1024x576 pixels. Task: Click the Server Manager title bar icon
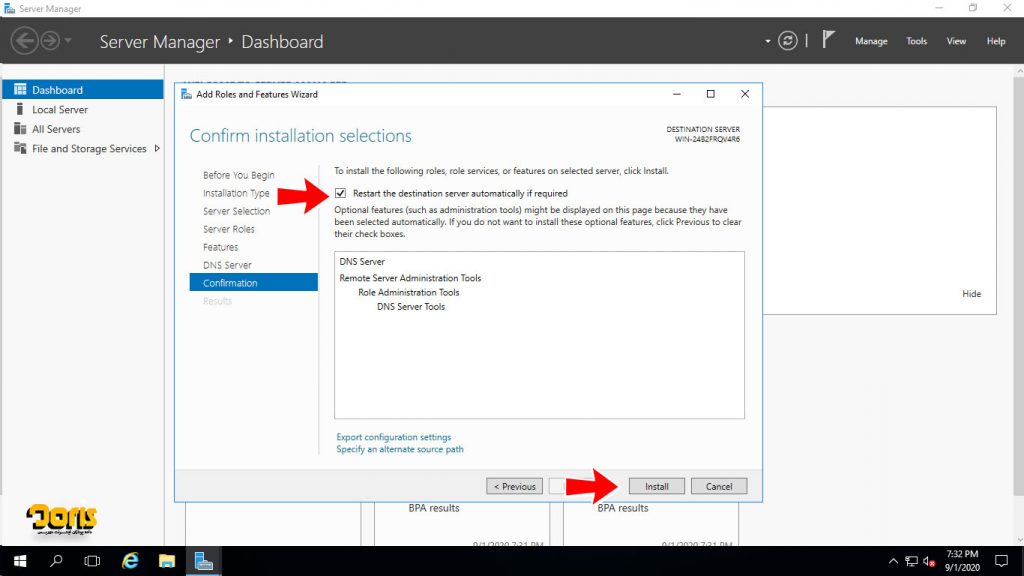[9, 8]
